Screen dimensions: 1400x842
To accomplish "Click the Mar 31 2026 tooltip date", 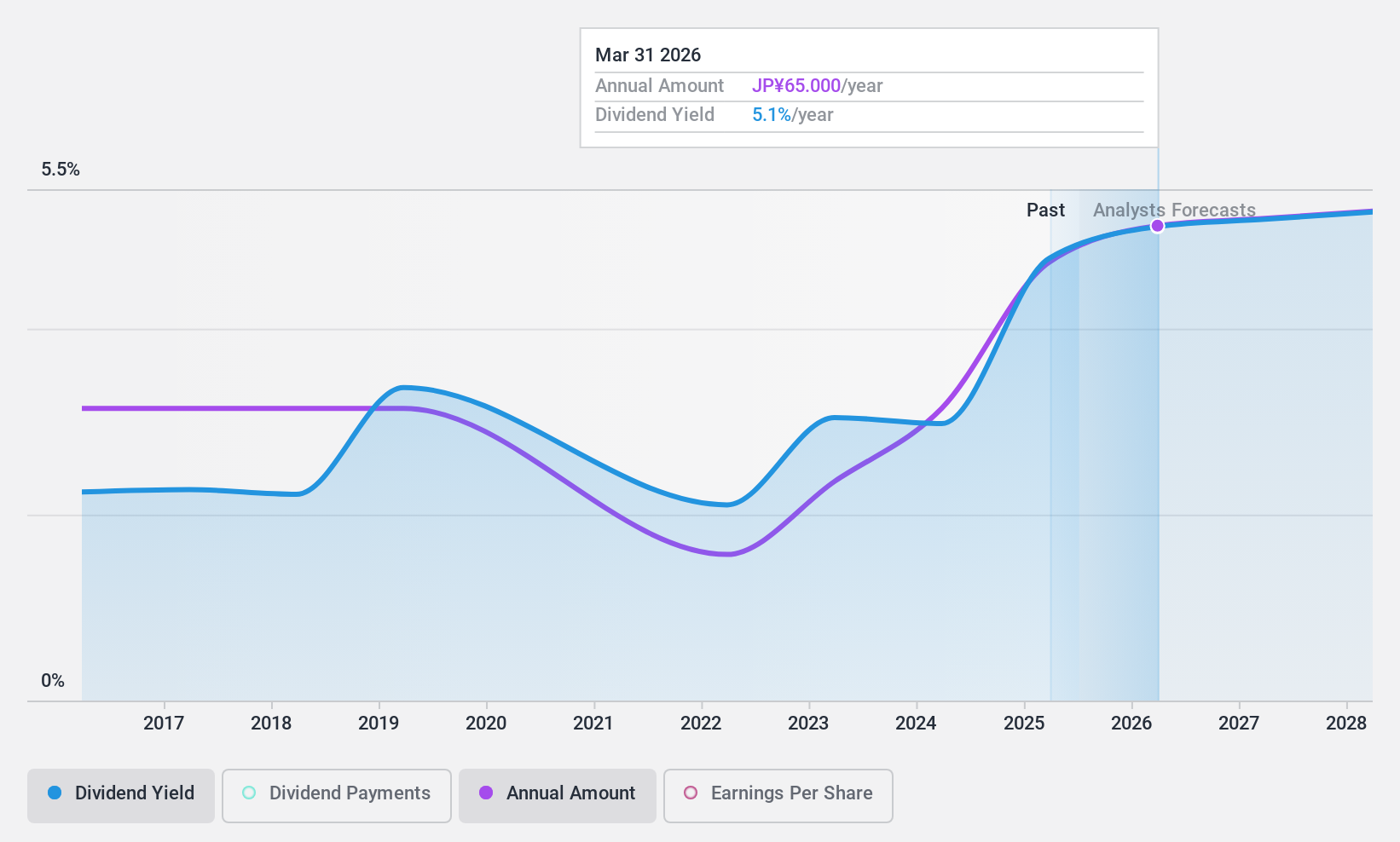I will click(648, 55).
